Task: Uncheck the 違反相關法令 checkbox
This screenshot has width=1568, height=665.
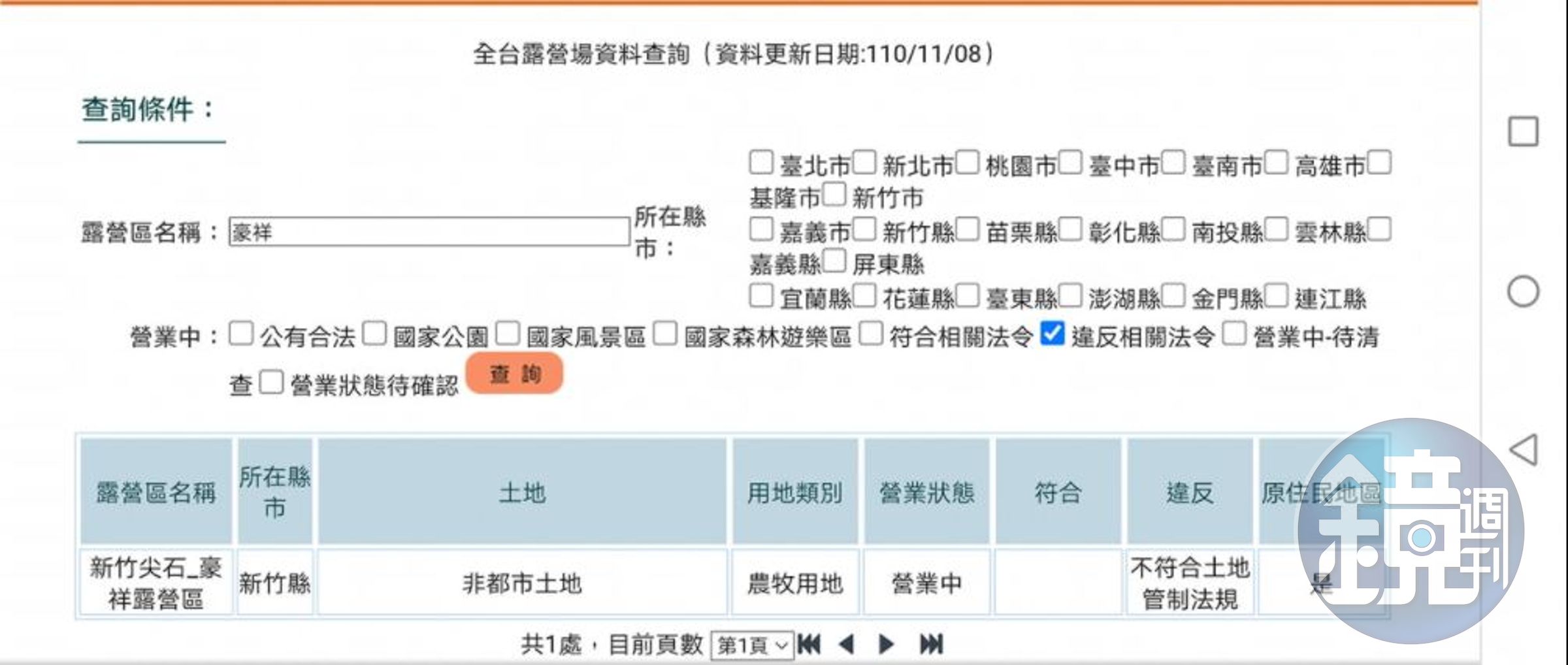Action: pyautogui.click(x=1053, y=333)
